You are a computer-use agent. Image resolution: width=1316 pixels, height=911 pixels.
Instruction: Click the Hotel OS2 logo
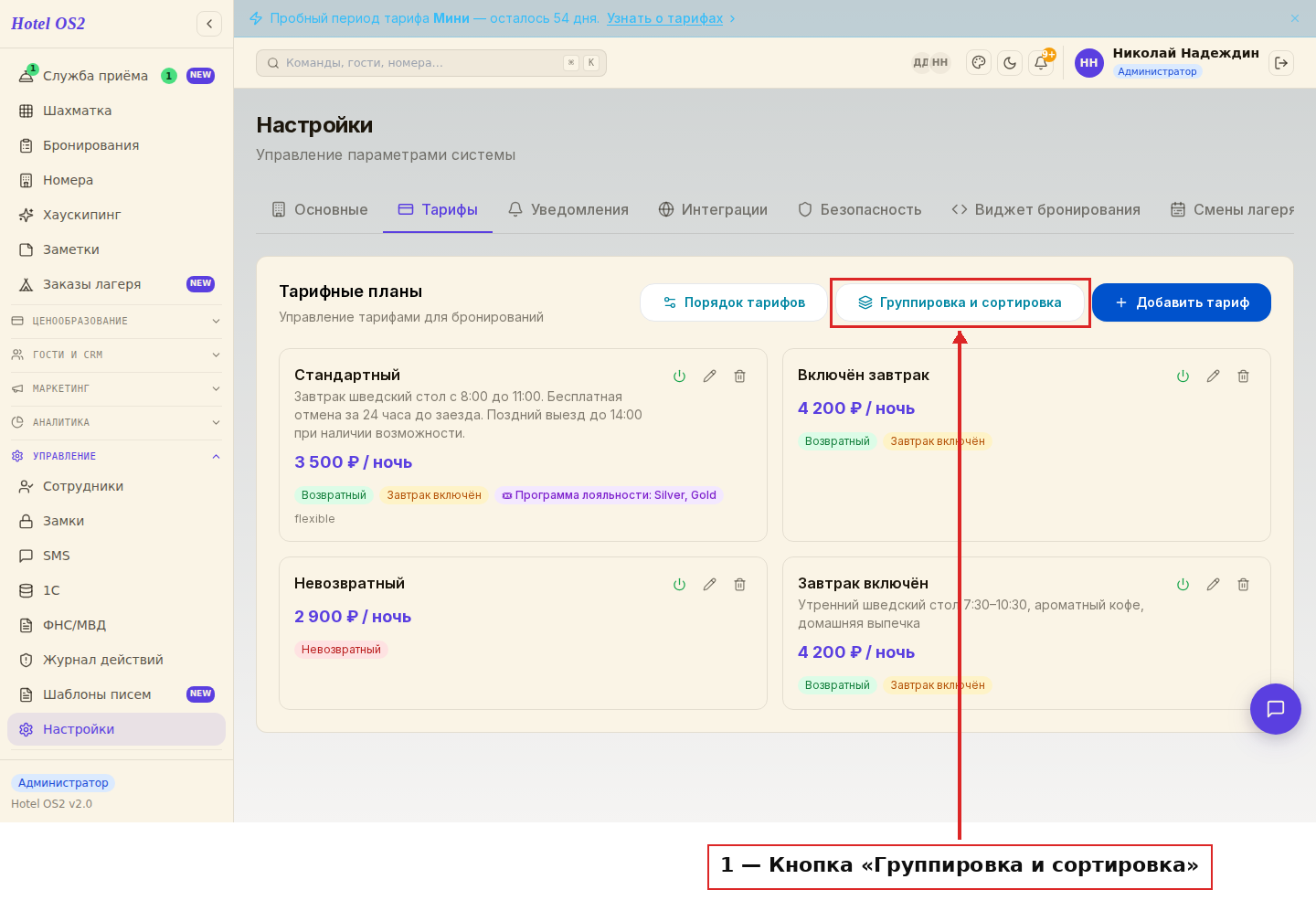tap(48, 24)
